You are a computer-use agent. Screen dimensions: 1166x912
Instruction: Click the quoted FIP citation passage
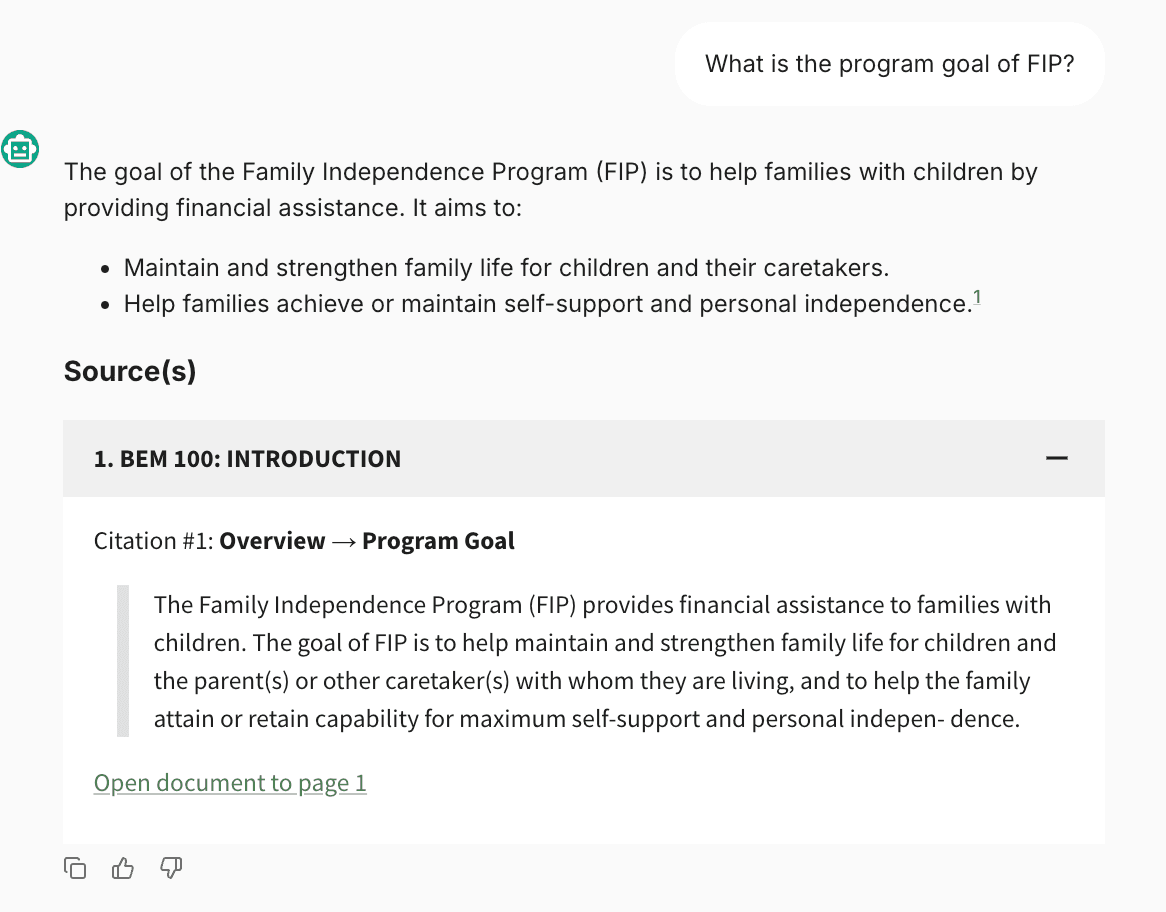point(604,662)
